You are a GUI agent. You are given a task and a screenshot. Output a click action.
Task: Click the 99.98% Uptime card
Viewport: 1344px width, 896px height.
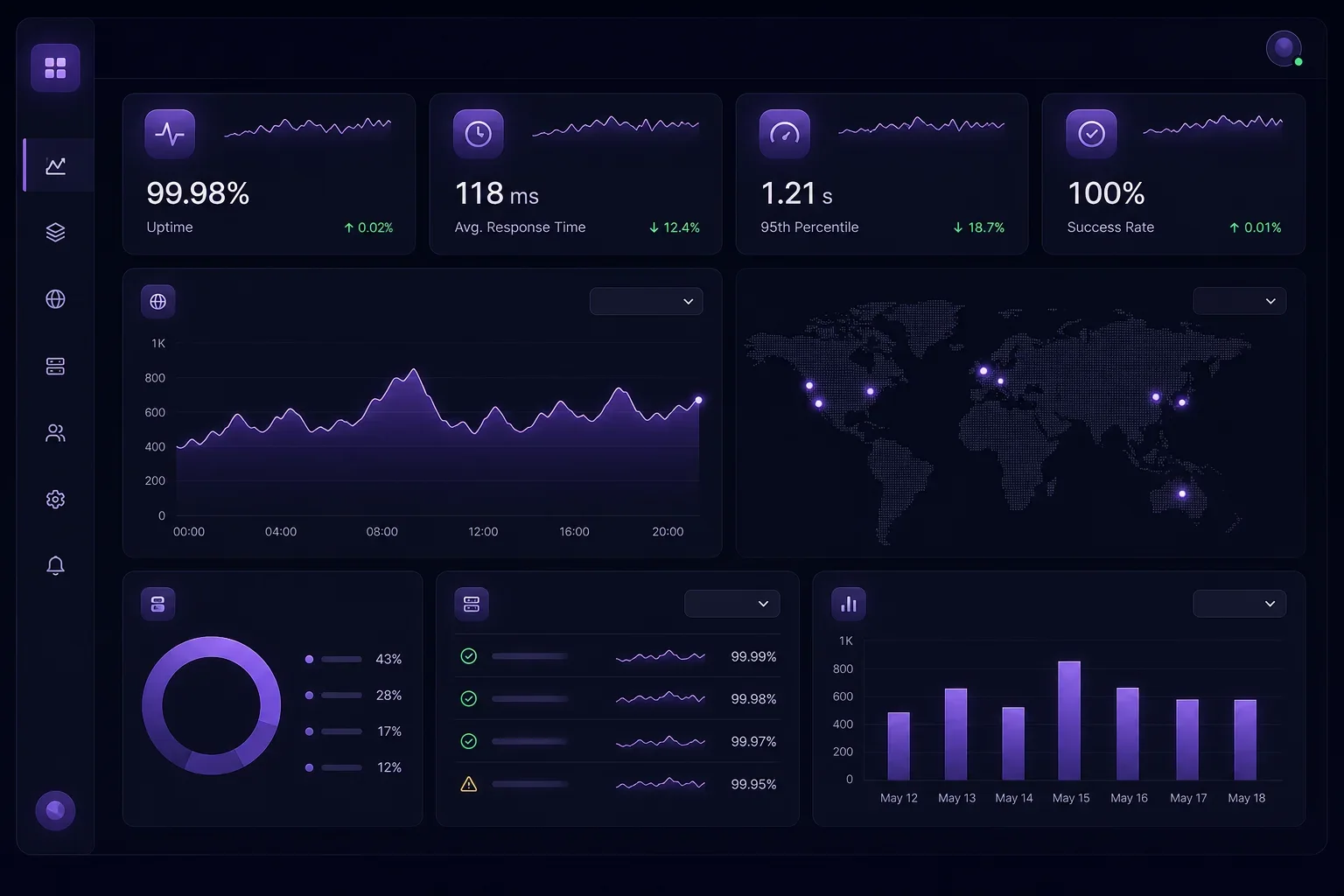pyautogui.click(x=269, y=174)
